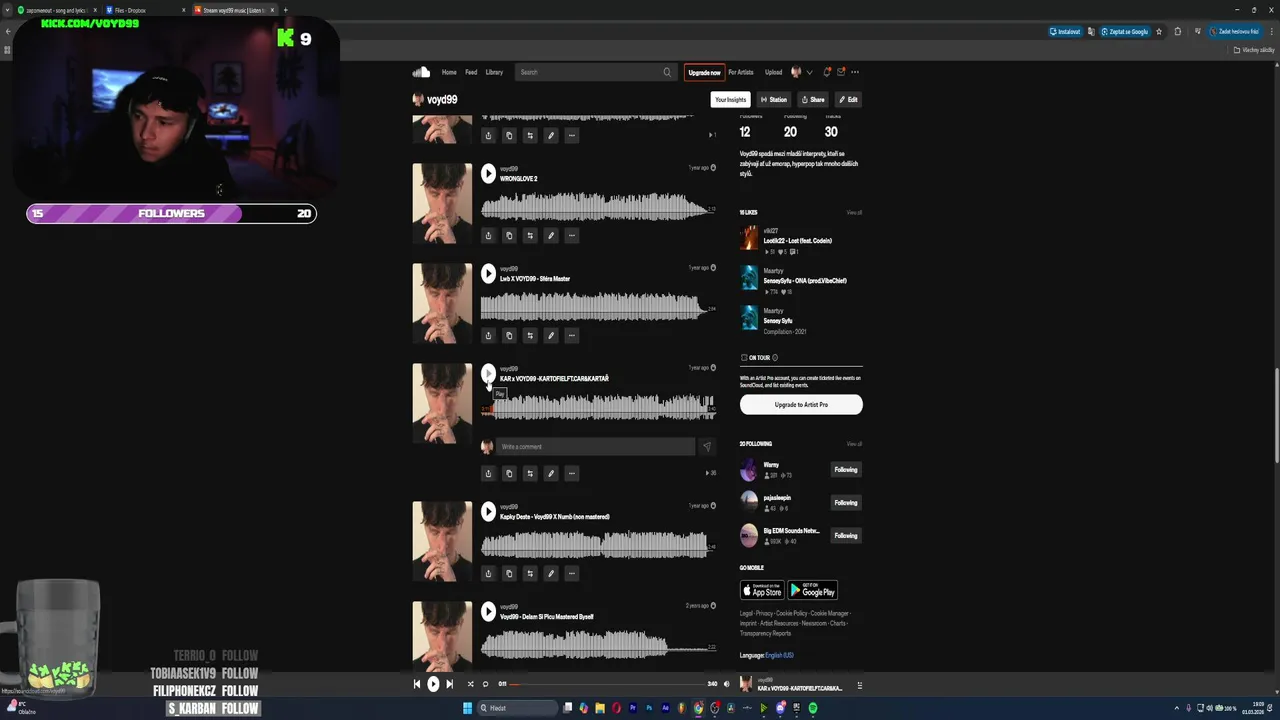Image resolution: width=1280 pixels, height=720 pixels.
Task: Edit the Lwb X VOYD99 track
Action: (x=551, y=335)
